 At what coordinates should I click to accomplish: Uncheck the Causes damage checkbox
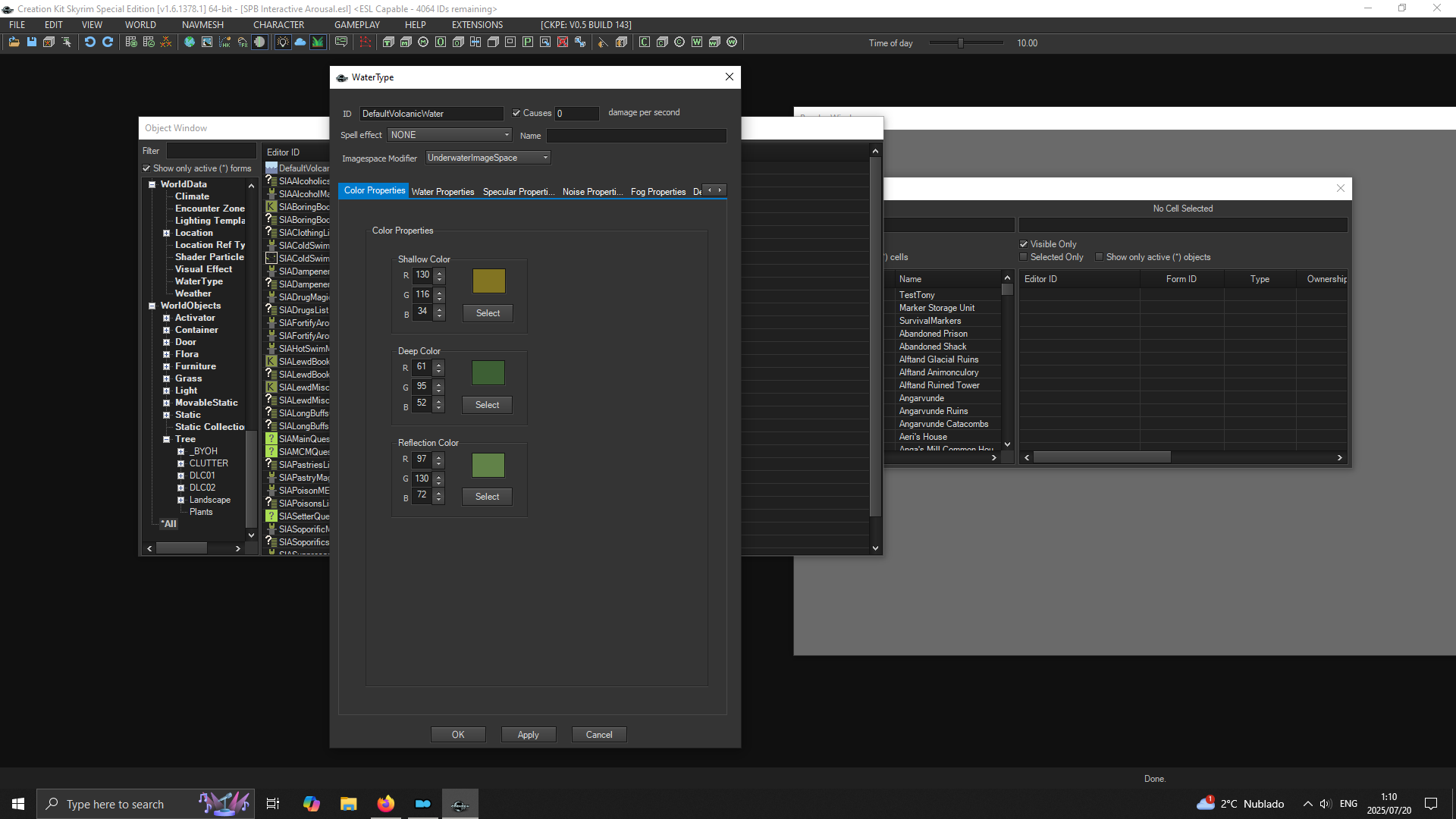516,113
